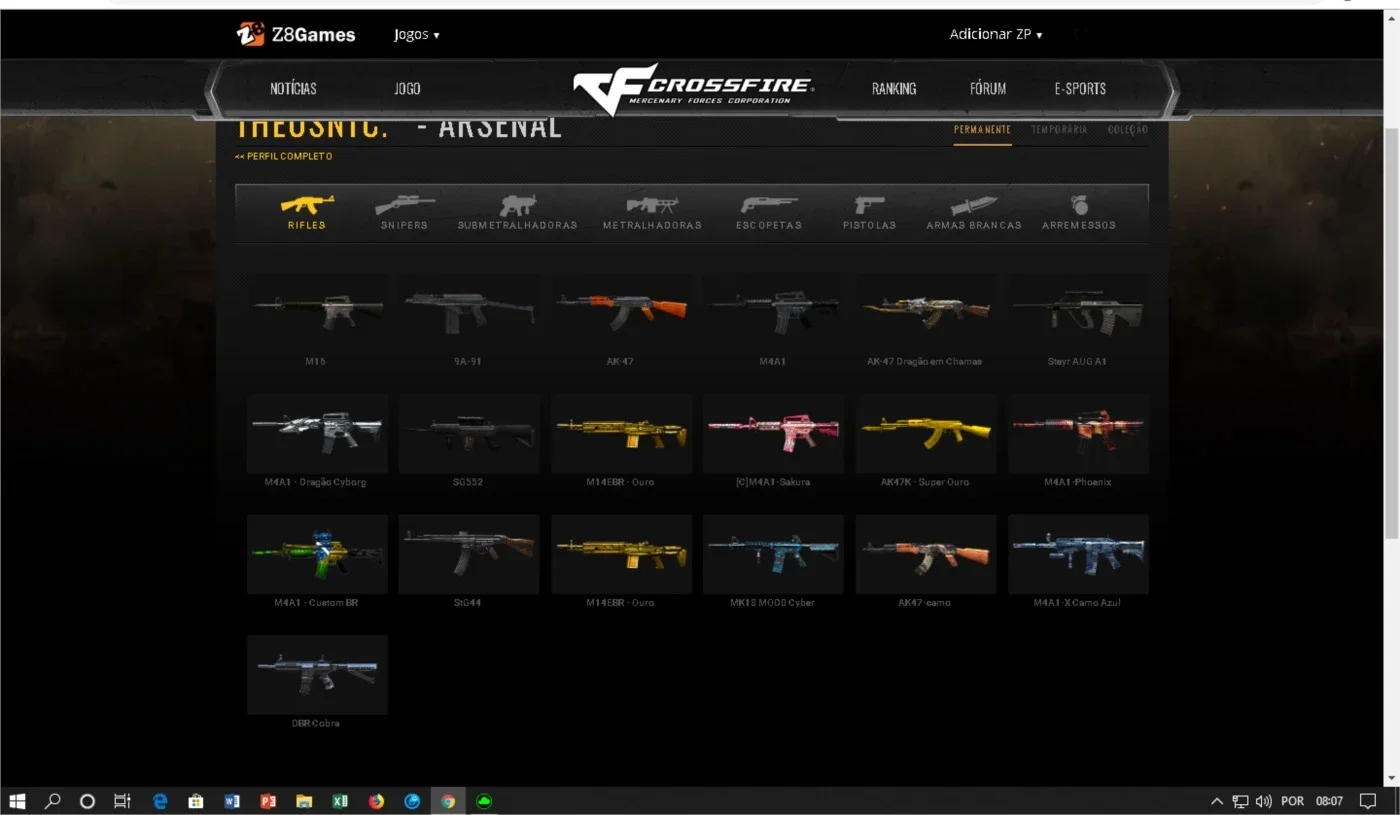The width and height of the screenshot is (1400, 815).
Task: Open the green cloud app in the taskbar
Action: (x=484, y=801)
